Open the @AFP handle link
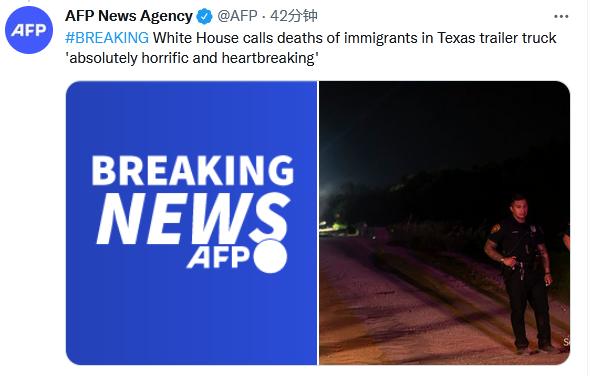Image resolution: width=595 pixels, height=376 pixels. coord(237,16)
